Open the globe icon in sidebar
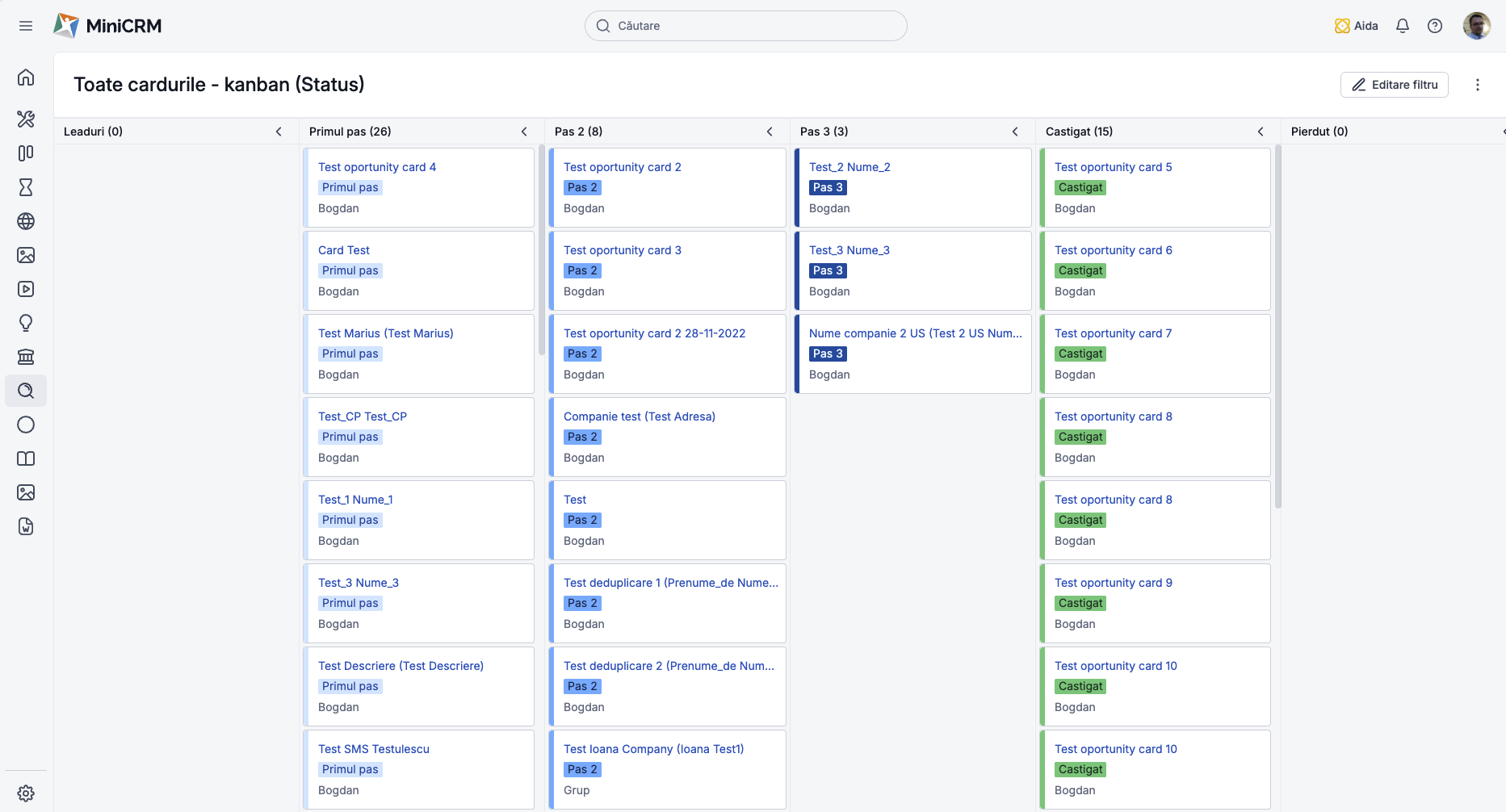Viewport: 1506px width, 812px height. coord(26,221)
